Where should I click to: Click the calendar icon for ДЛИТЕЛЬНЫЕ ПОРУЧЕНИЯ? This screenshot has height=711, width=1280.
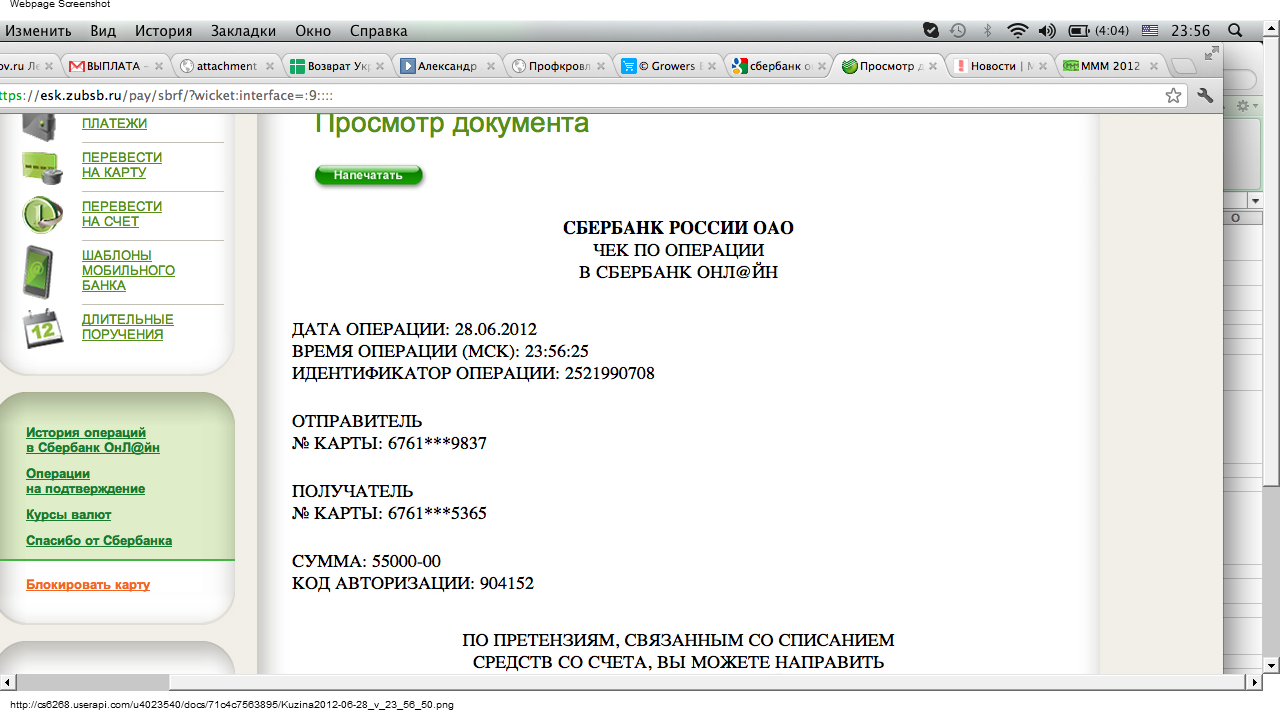[43, 328]
